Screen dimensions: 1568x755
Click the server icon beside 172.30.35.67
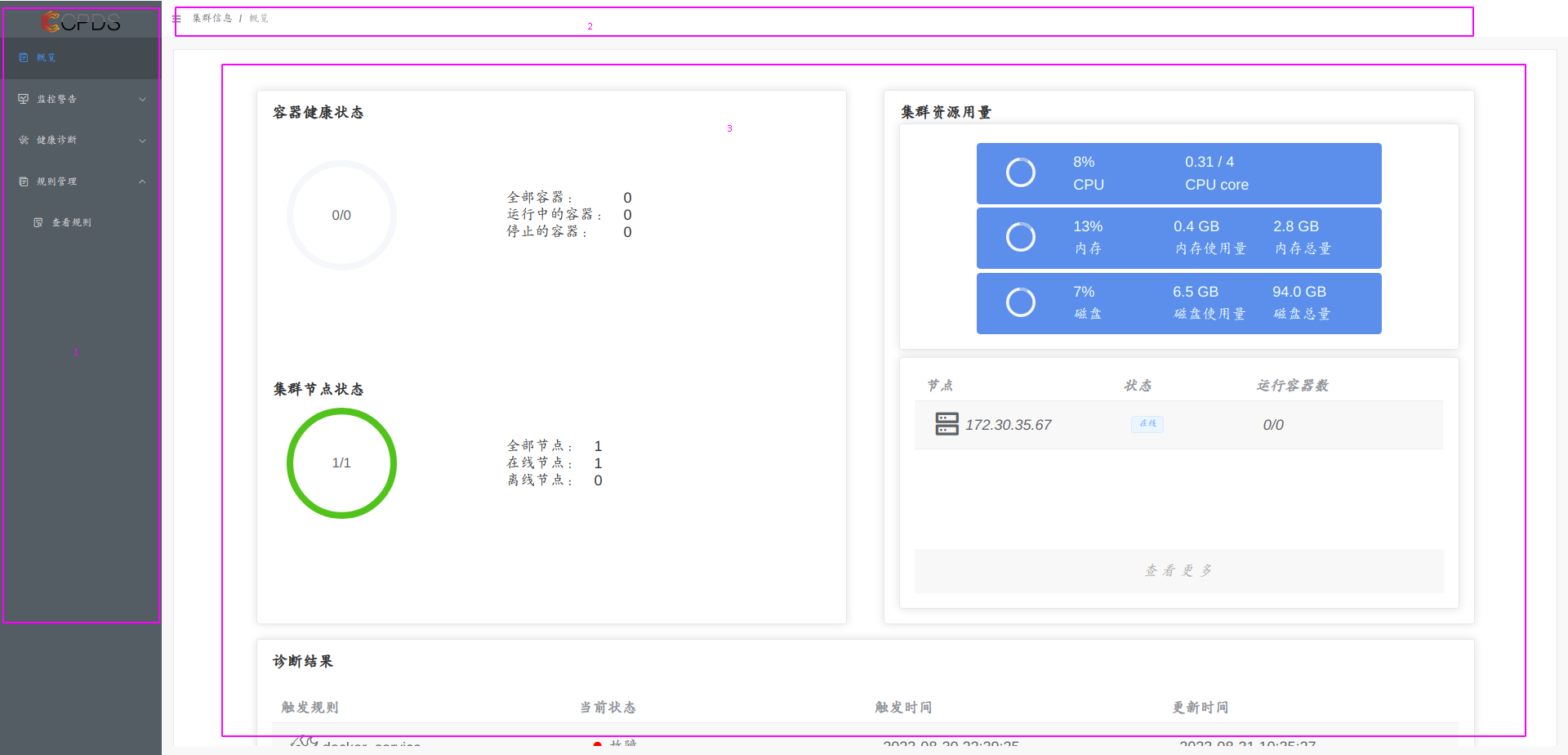947,424
